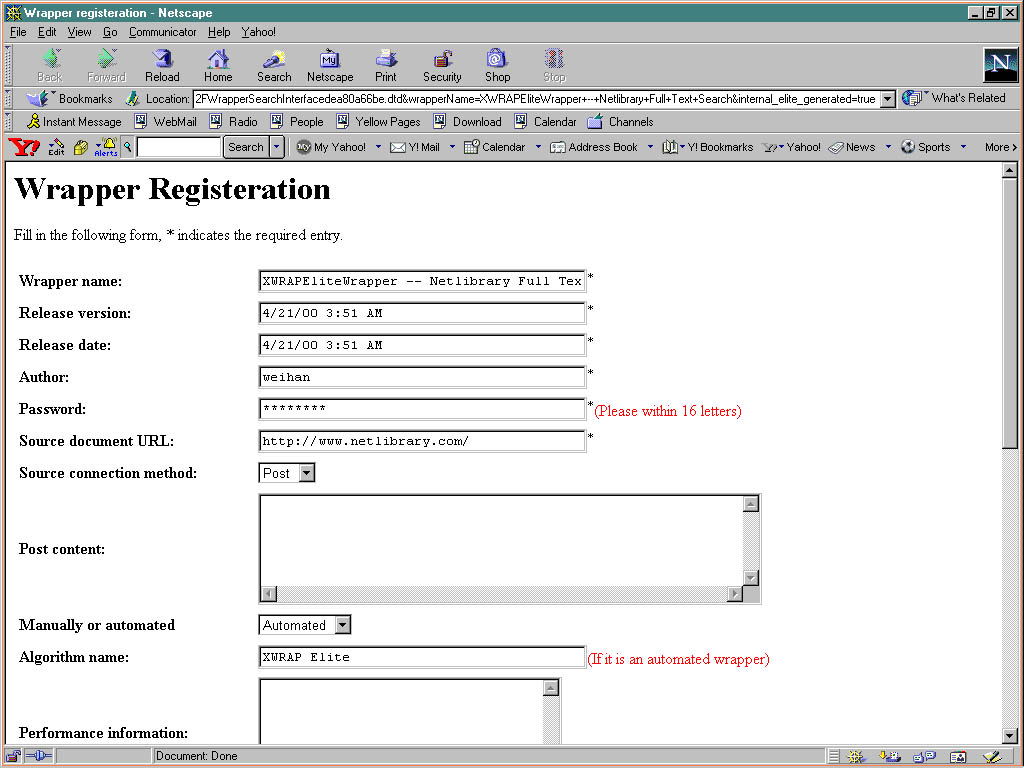Expand Source connection method Post dropdown

(306, 473)
